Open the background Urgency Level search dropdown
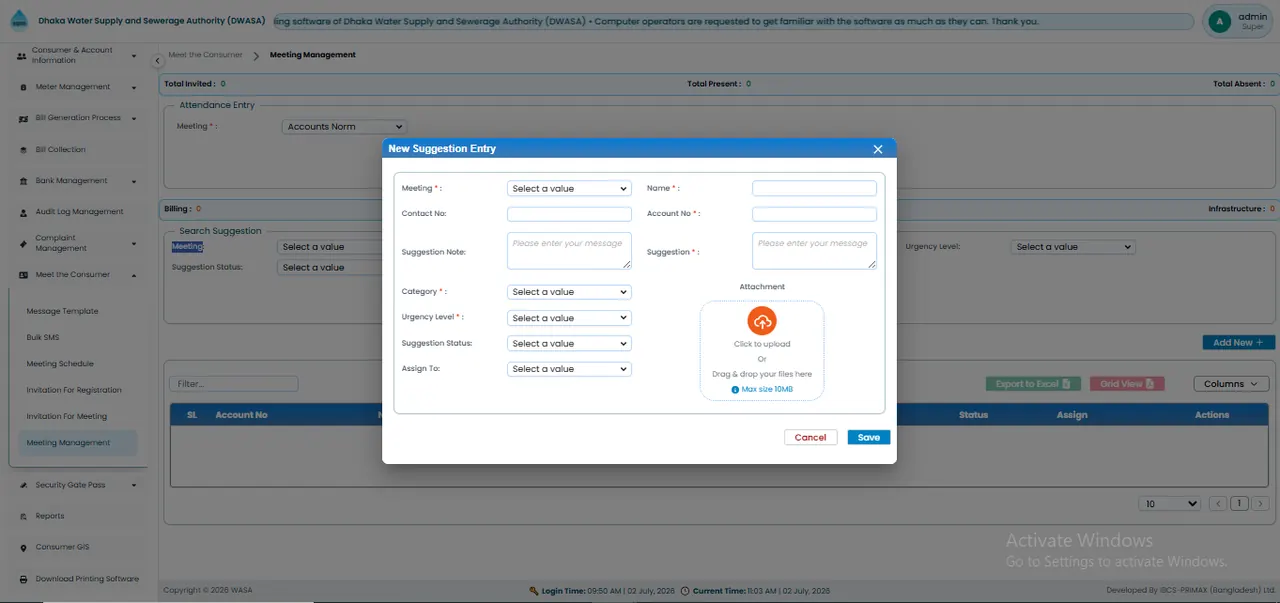 1073,247
